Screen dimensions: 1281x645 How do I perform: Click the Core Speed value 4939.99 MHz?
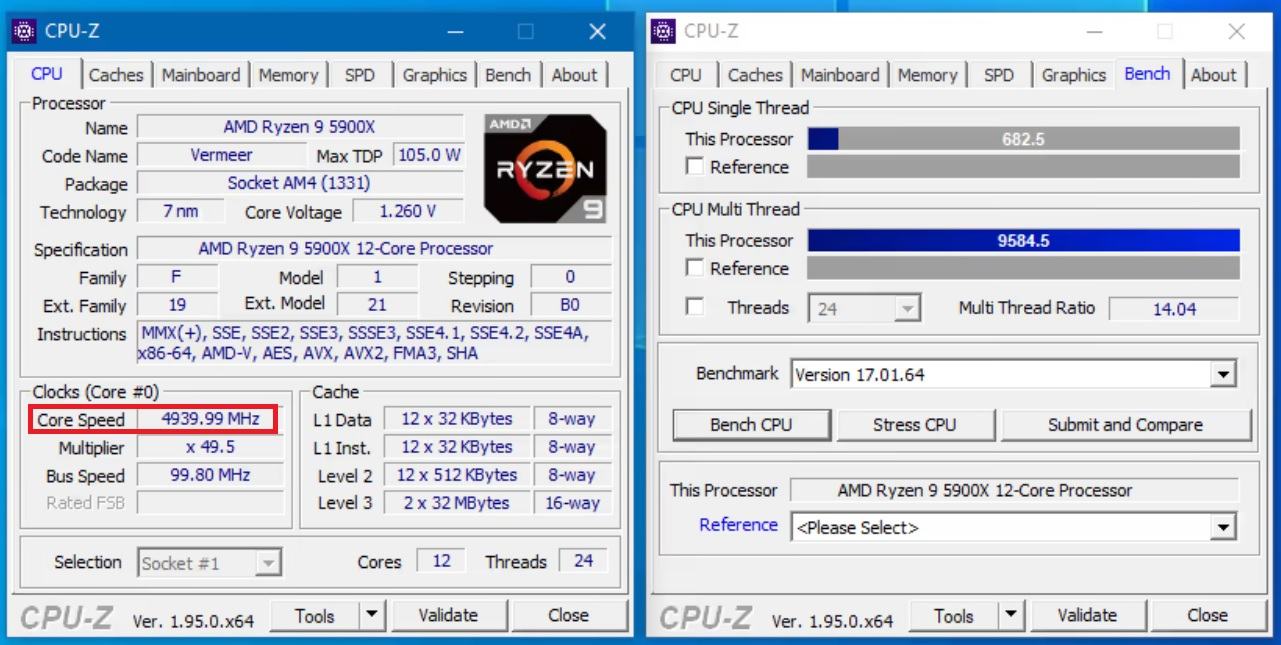coord(210,419)
